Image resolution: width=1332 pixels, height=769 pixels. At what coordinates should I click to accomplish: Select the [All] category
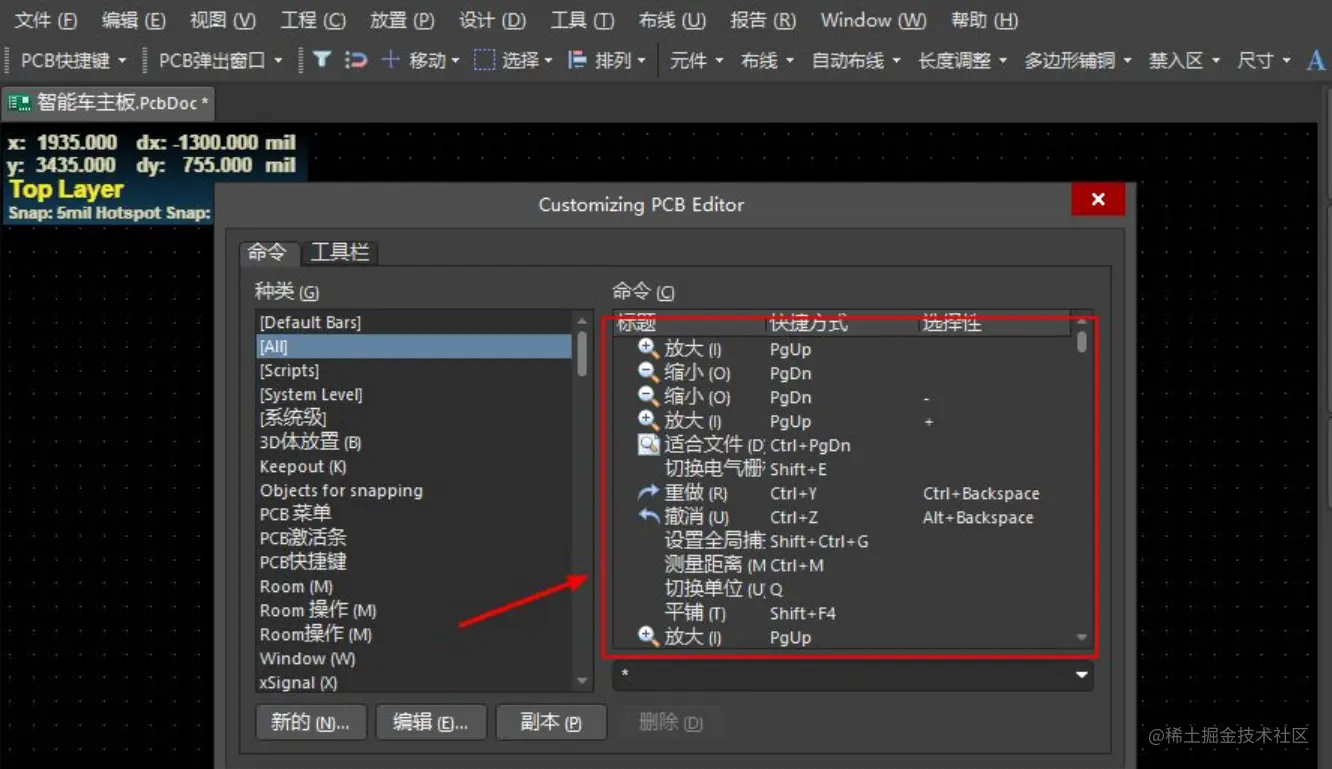click(414, 346)
